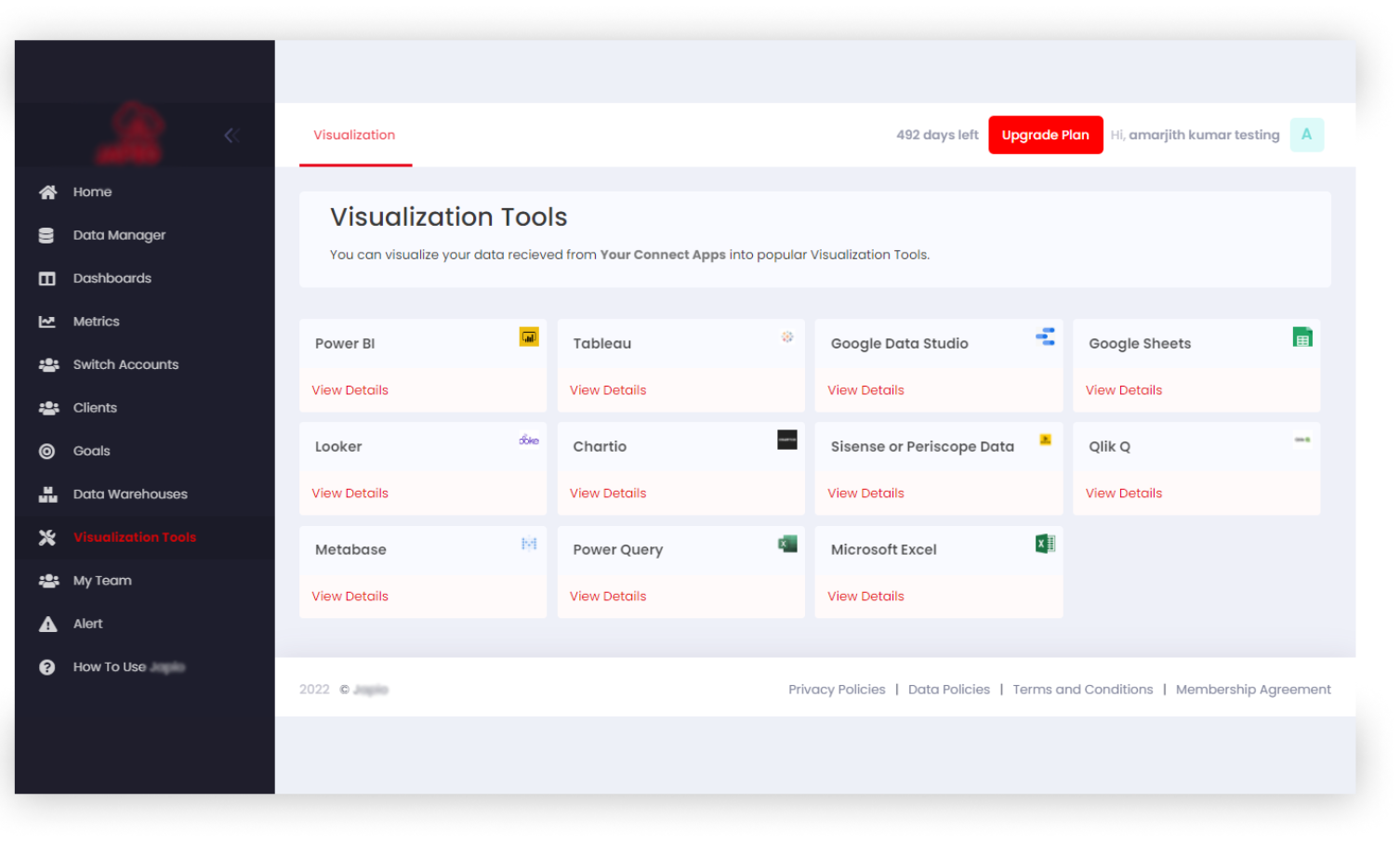Screen dimensions: 1400x842
Task: Click the Data Warehouses icon
Action: click(x=47, y=494)
